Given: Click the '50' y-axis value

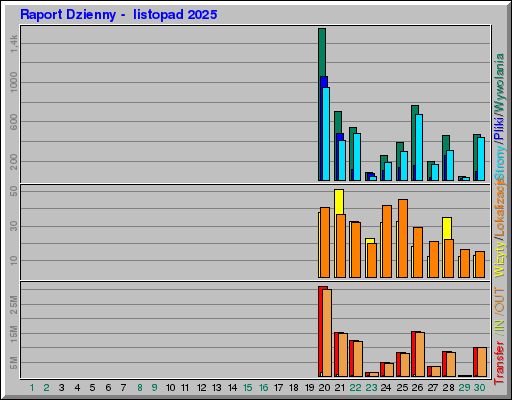Looking at the screenshot, I should point(14,191).
